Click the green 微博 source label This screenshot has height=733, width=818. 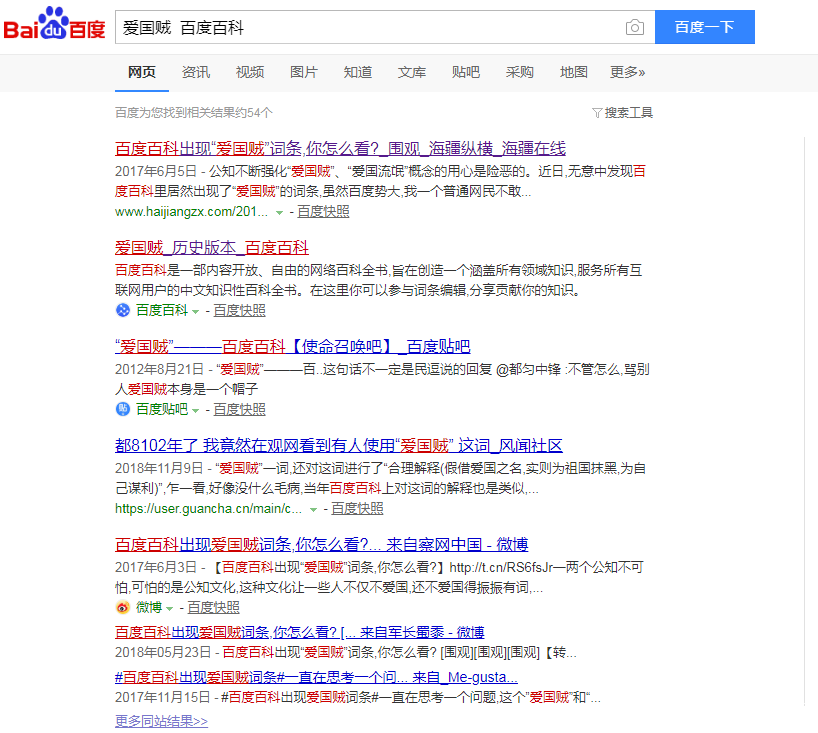(149, 607)
